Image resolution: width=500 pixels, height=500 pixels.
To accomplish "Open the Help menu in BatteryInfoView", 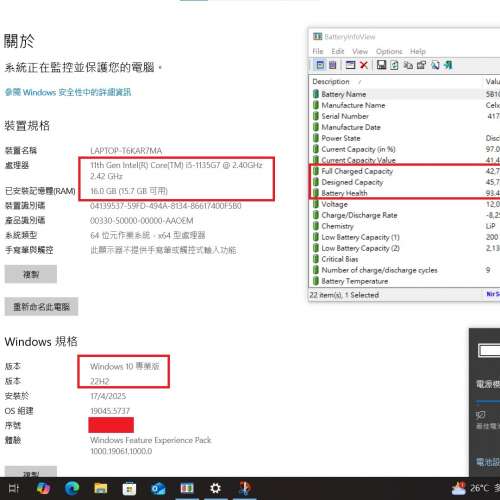I will [417, 51].
